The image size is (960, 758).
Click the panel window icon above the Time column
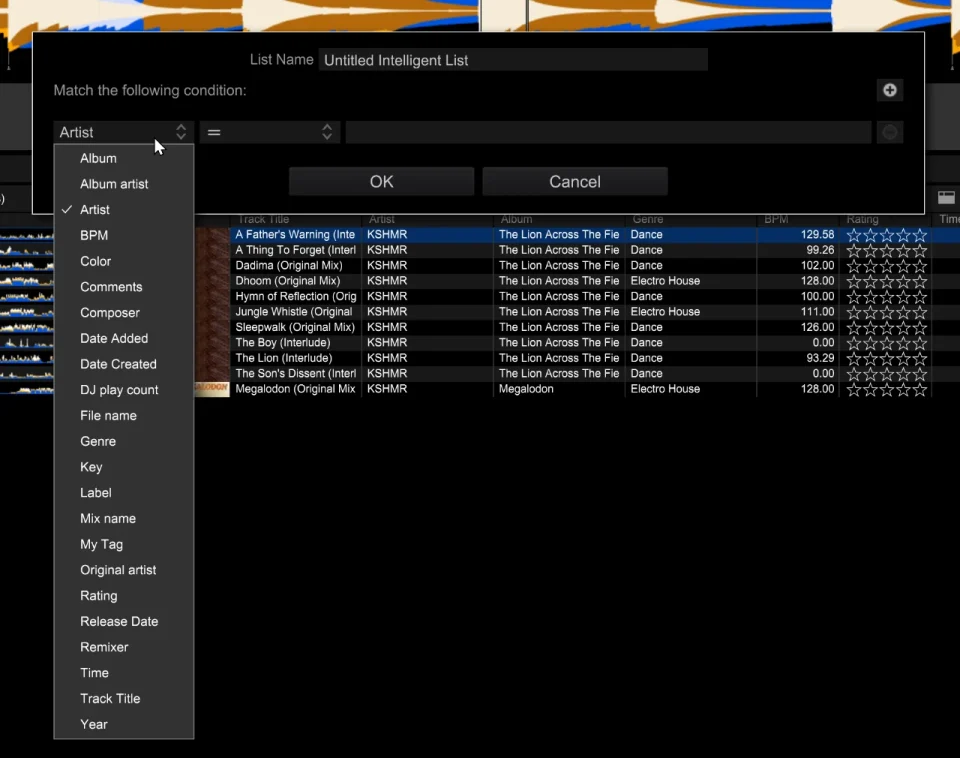pyautogui.click(x=946, y=199)
